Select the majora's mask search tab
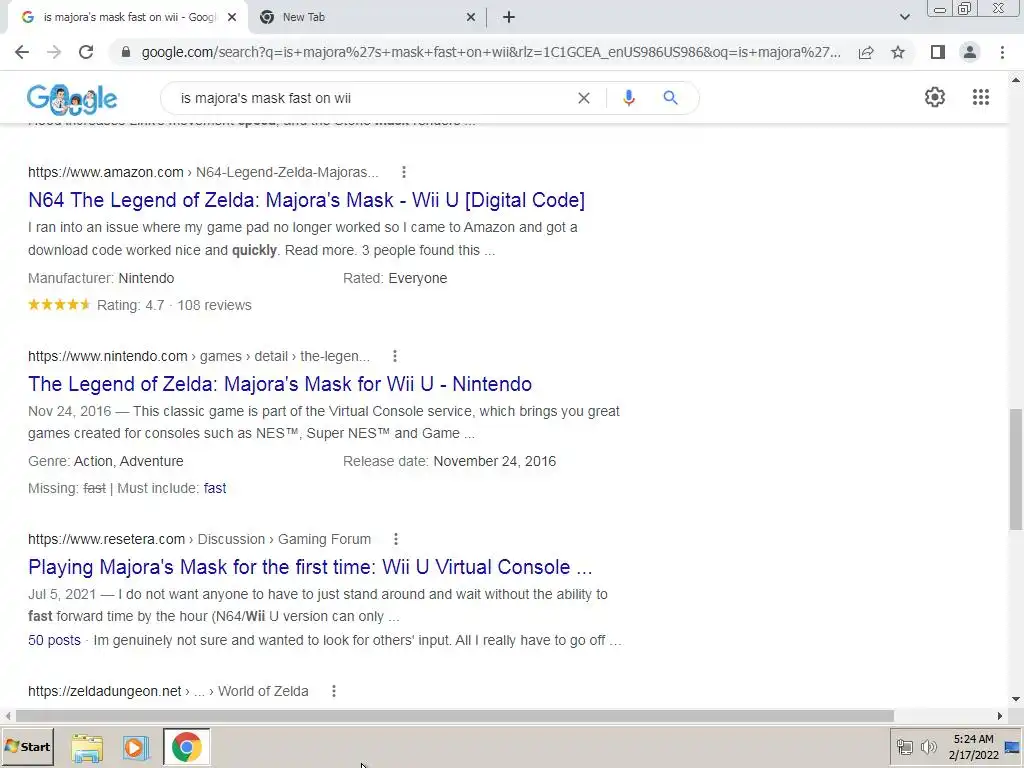Image resolution: width=1024 pixels, height=768 pixels. point(127,18)
